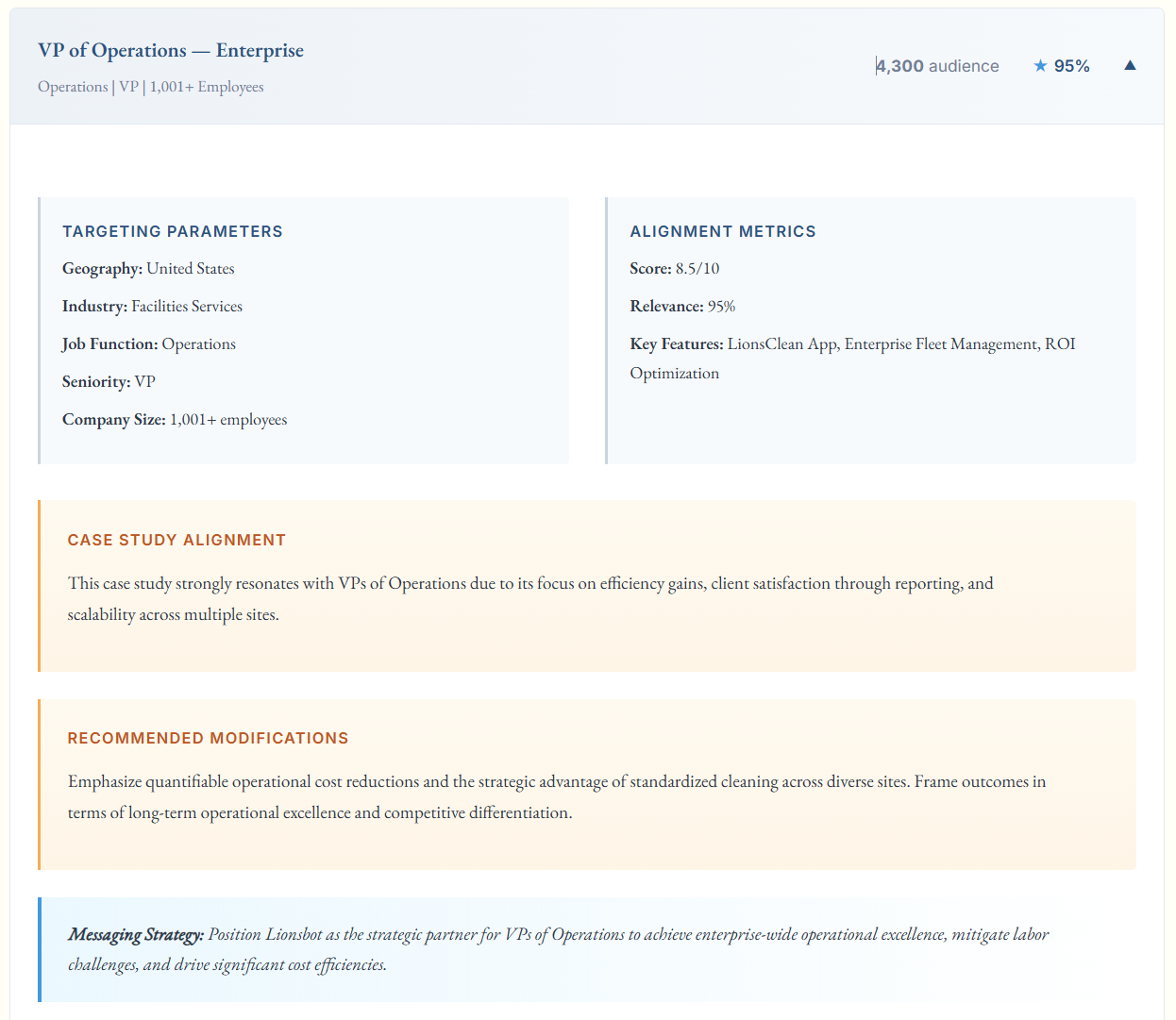Click the Relevance: 95% metric
This screenshot has height=1020, width=1176.
click(682, 307)
